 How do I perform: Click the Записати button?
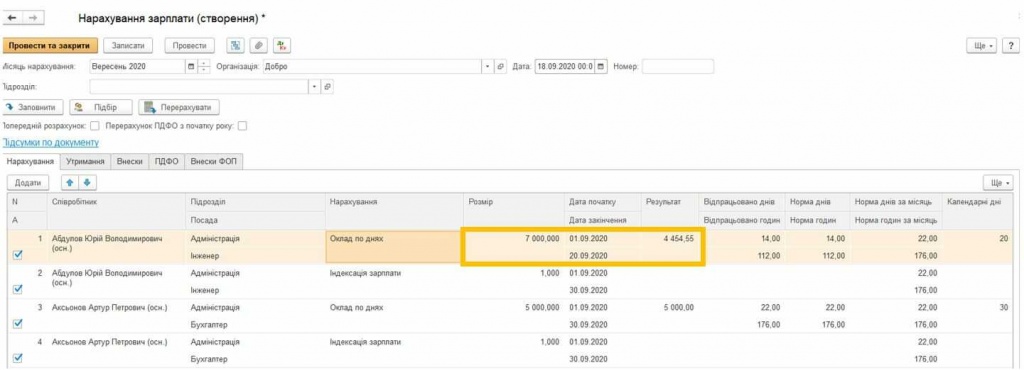click(128, 46)
